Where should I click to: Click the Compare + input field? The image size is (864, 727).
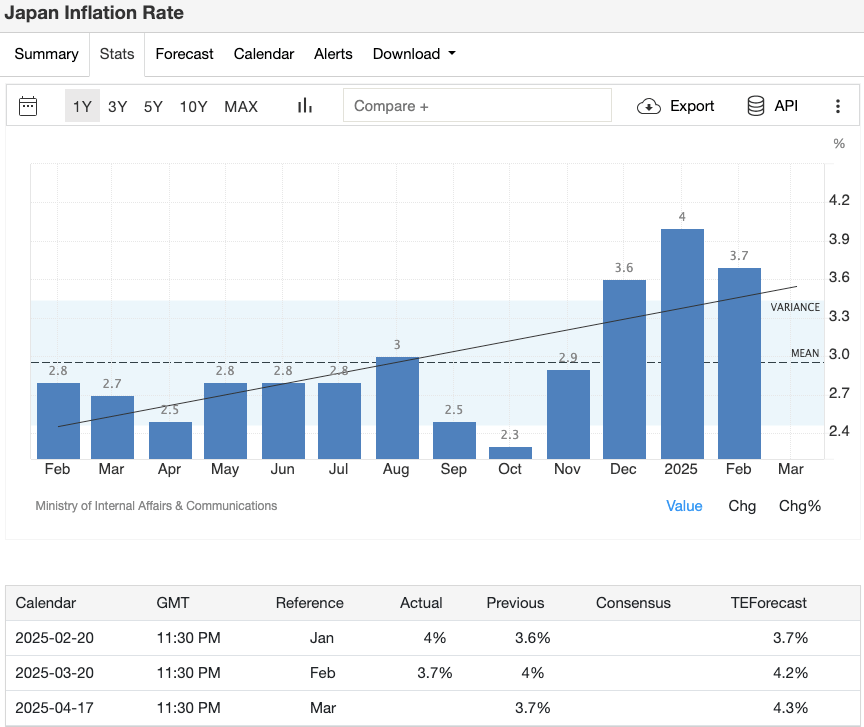(x=477, y=106)
